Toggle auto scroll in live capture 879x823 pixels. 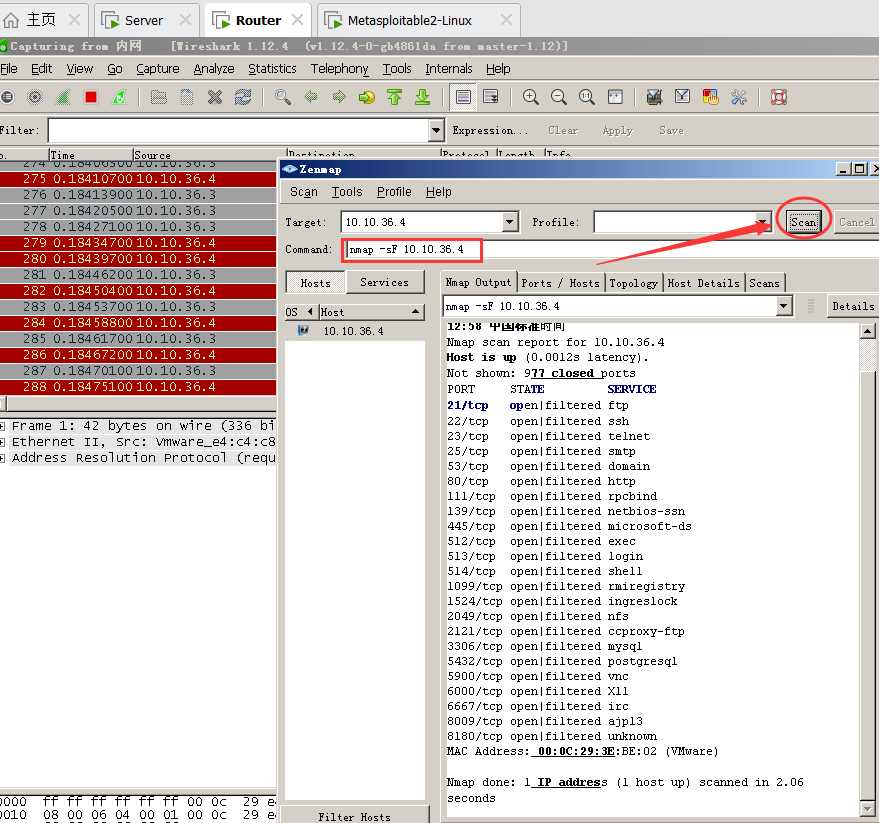coord(491,97)
